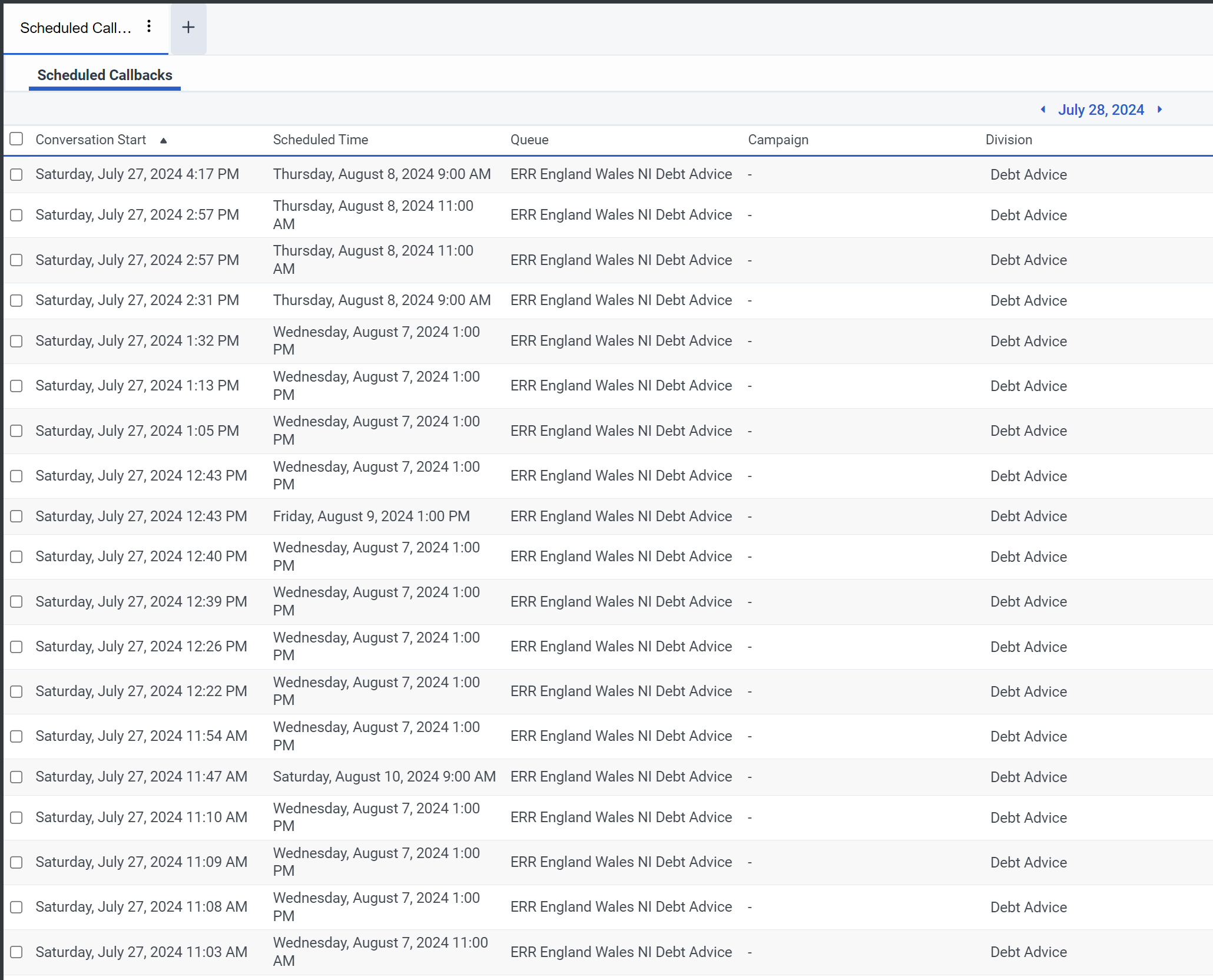Go to the next day using the right arrow
This screenshot has width=1213, height=980.
(x=1159, y=110)
